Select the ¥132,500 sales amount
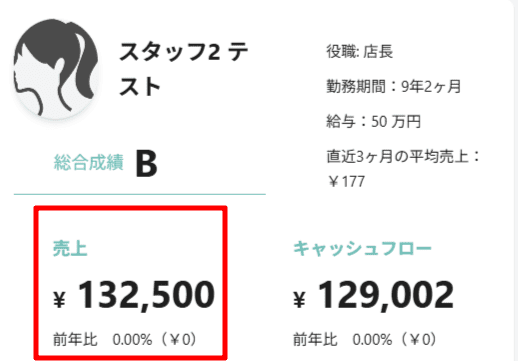Viewport: 518px width, 361px height. (x=134, y=295)
